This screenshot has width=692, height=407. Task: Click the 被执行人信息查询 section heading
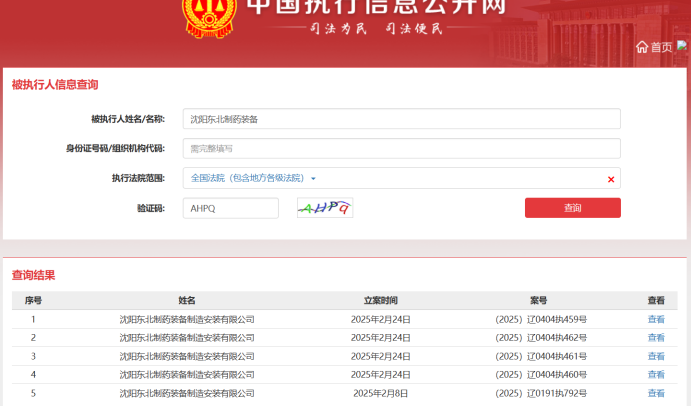click(x=55, y=84)
